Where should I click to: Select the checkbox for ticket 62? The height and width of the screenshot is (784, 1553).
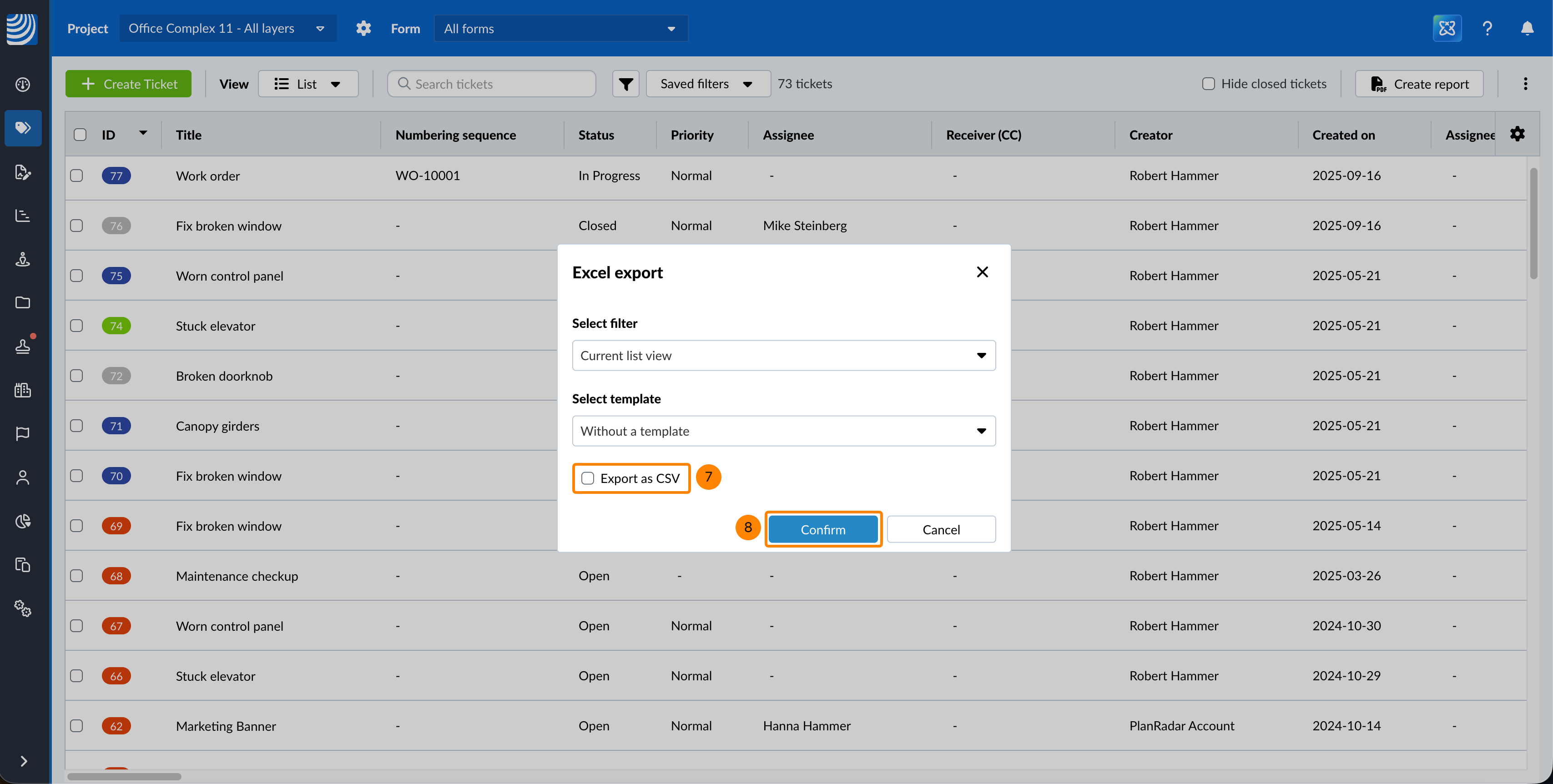[76, 725]
